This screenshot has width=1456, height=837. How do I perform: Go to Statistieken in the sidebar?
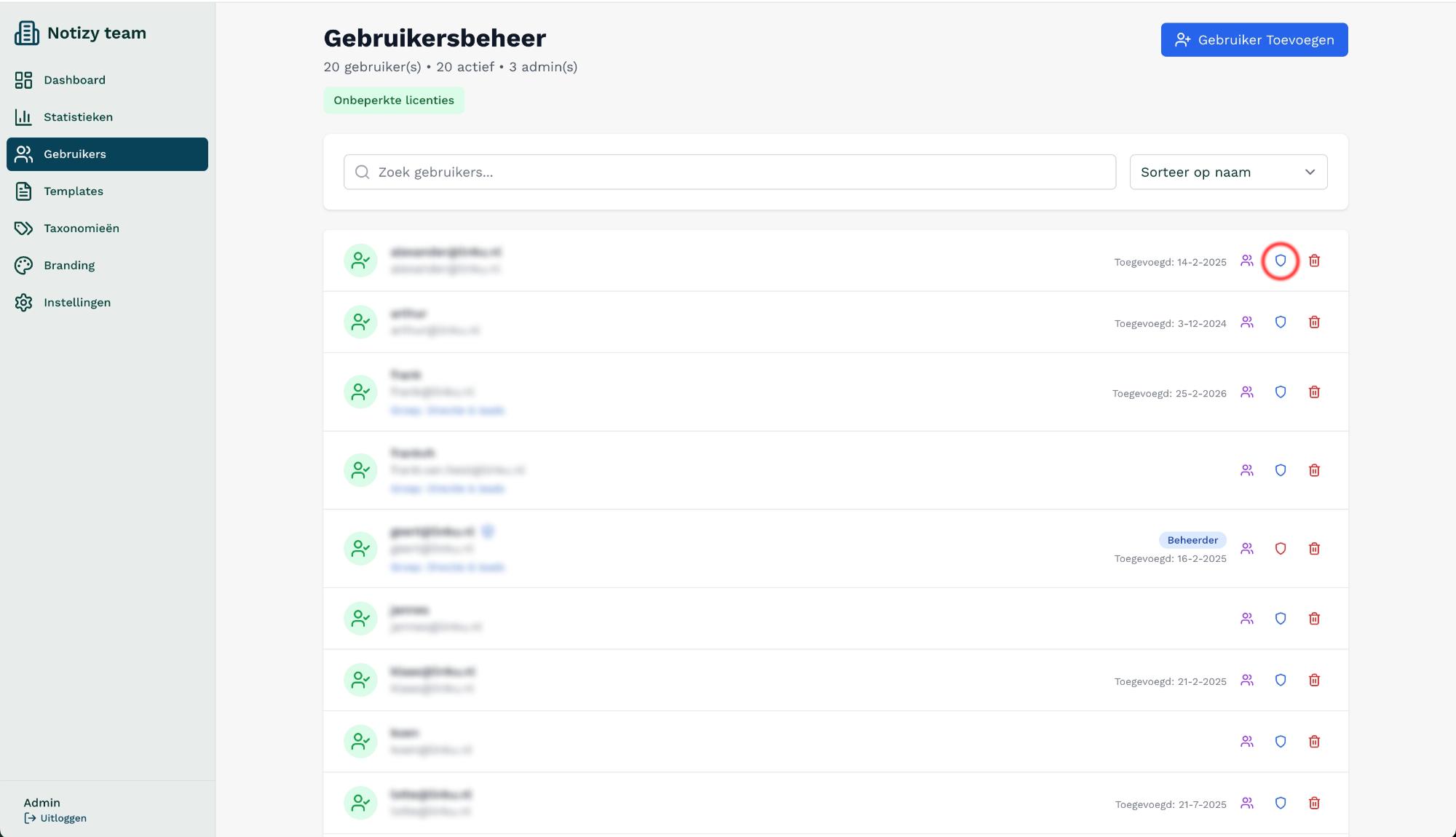(x=78, y=117)
